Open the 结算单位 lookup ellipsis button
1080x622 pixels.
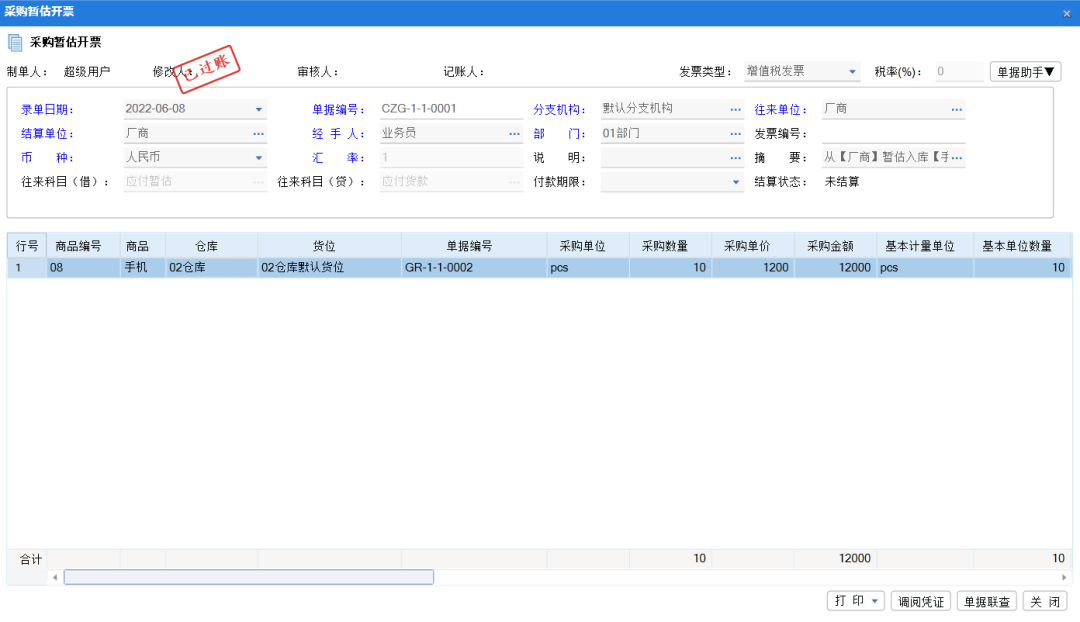point(258,132)
